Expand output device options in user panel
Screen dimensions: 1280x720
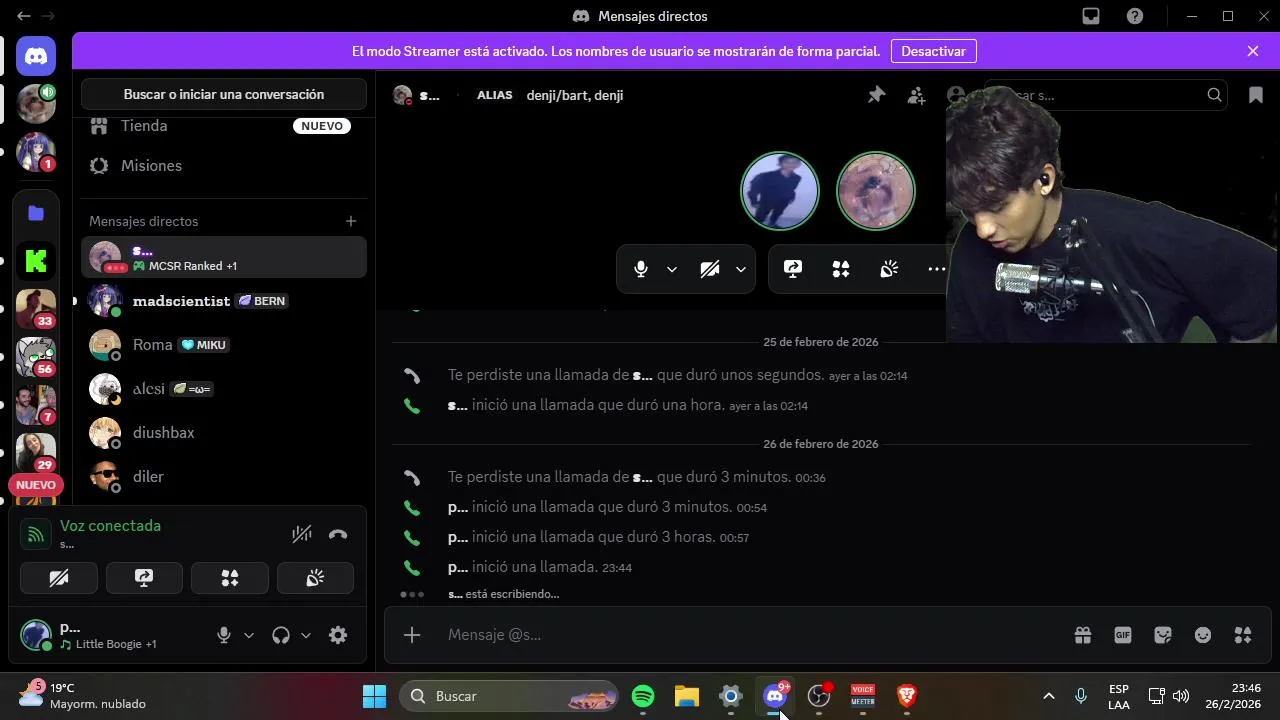(x=306, y=635)
